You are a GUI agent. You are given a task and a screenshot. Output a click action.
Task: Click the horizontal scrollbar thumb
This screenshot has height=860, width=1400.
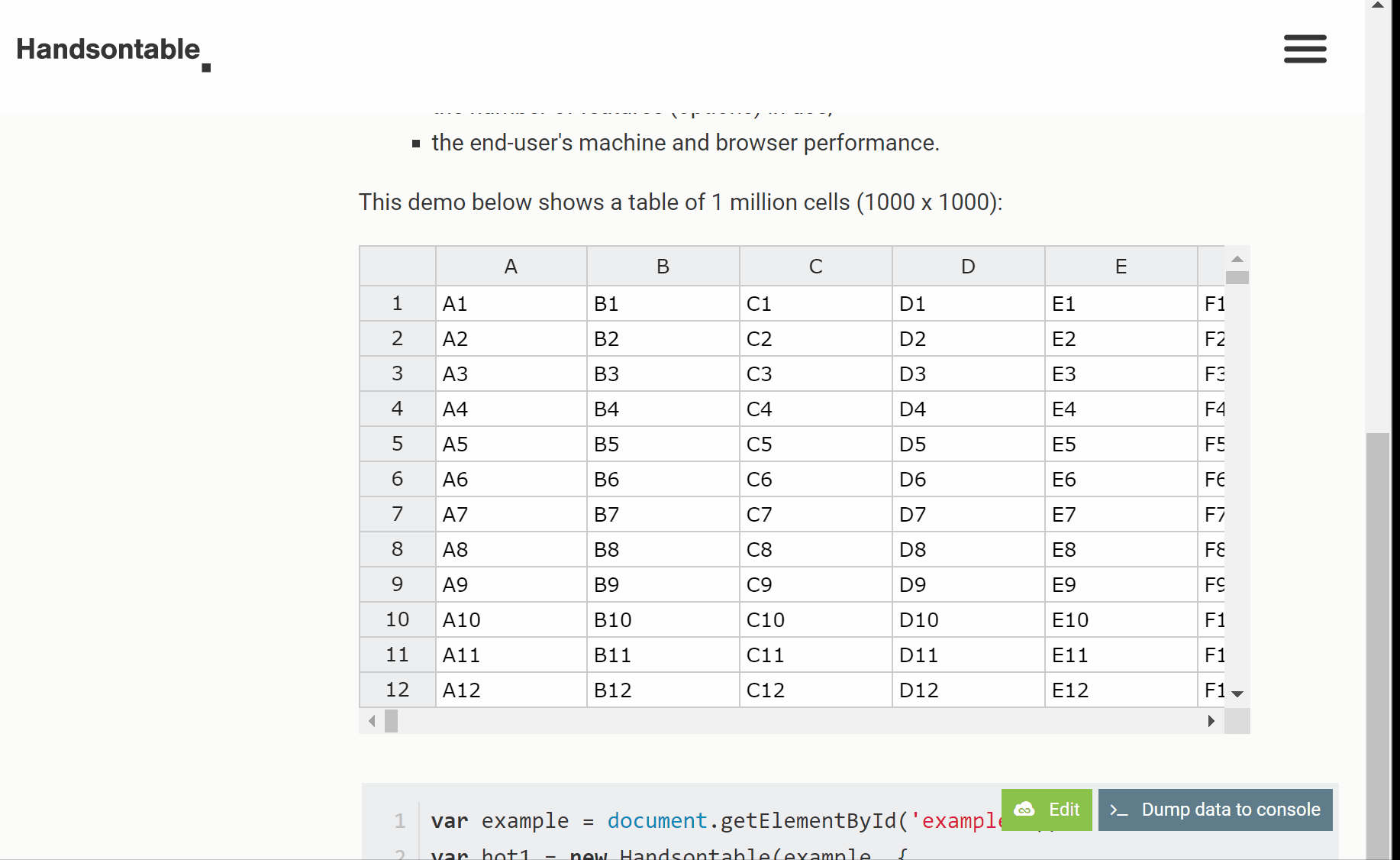pyautogui.click(x=391, y=720)
